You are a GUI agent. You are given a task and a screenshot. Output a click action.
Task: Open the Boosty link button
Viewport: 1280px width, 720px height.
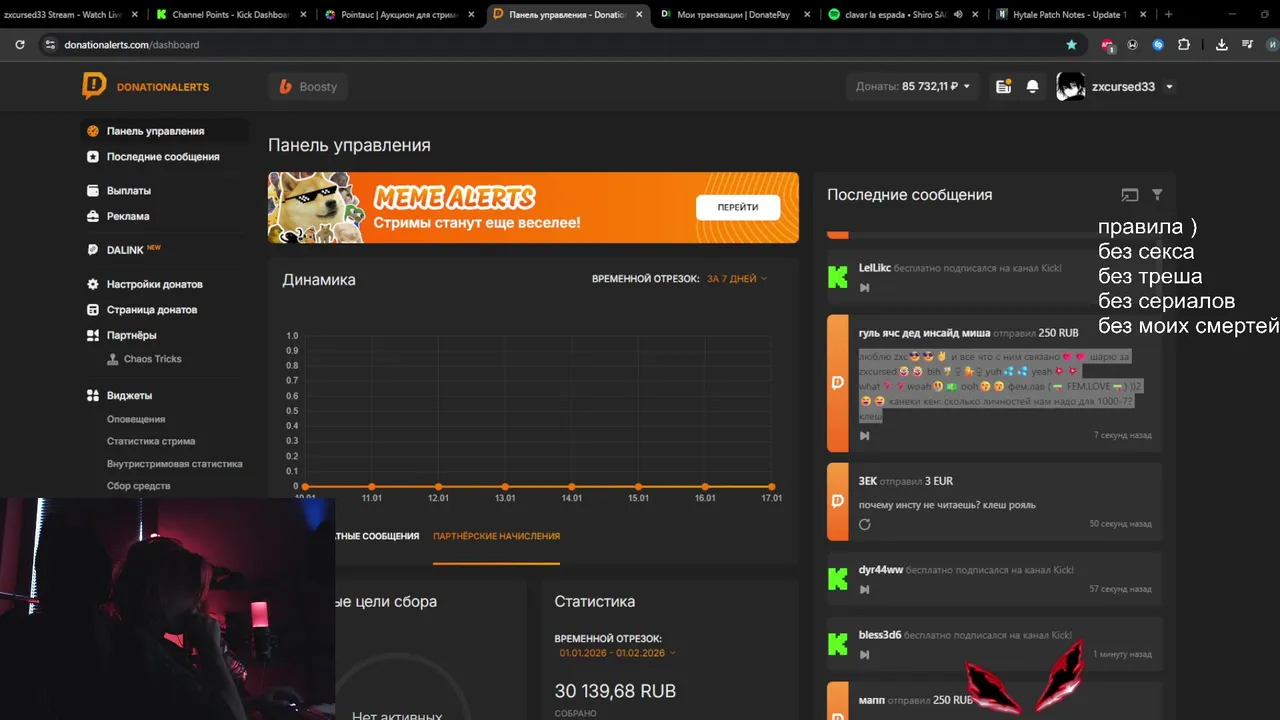click(x=308, y=87)
